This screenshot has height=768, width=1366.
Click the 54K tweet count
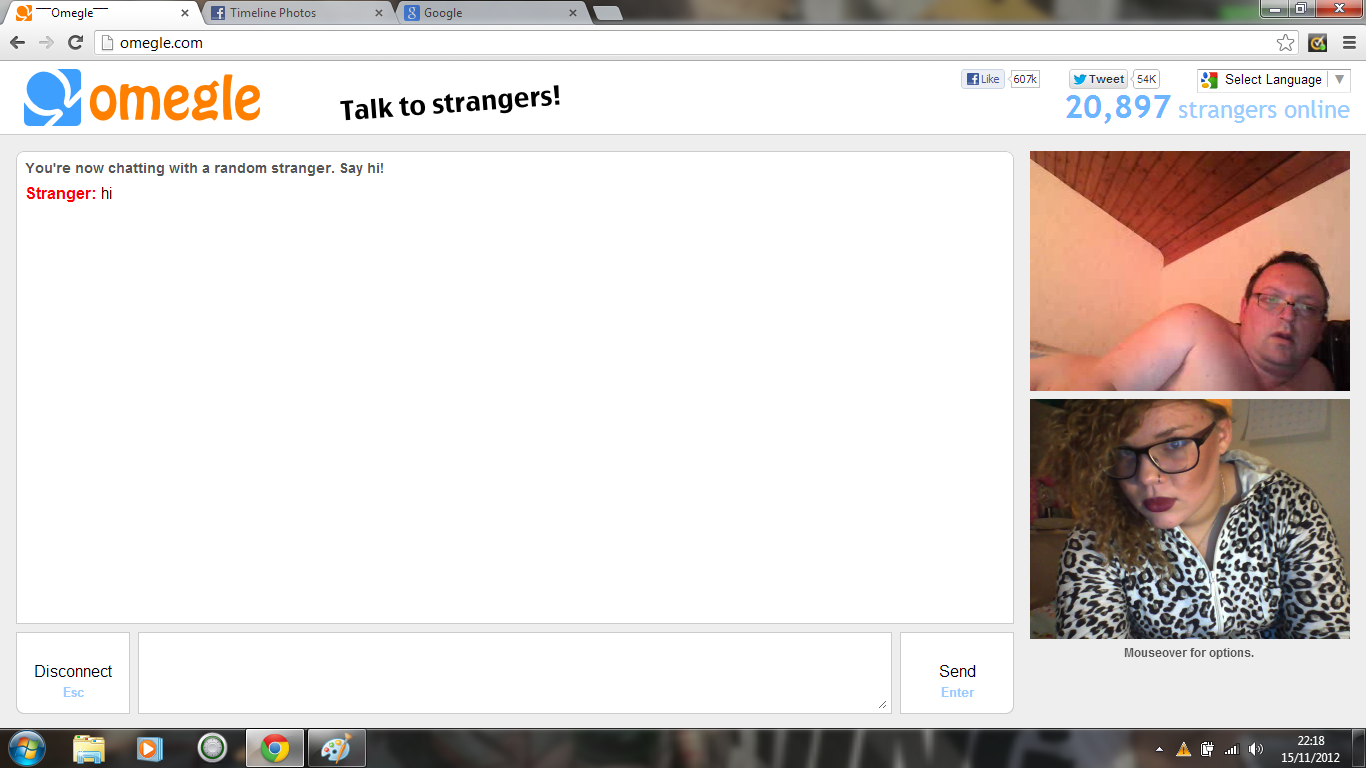pyautogui.click(x=1146, y=79)
